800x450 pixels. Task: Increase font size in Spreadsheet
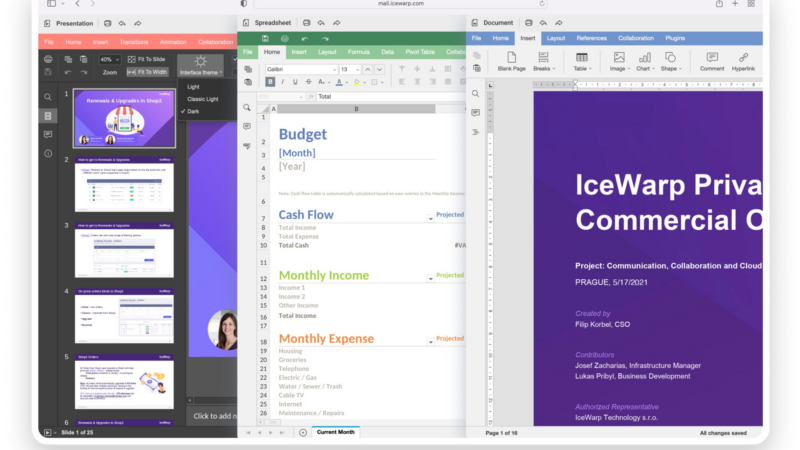(x=367, y=69)
